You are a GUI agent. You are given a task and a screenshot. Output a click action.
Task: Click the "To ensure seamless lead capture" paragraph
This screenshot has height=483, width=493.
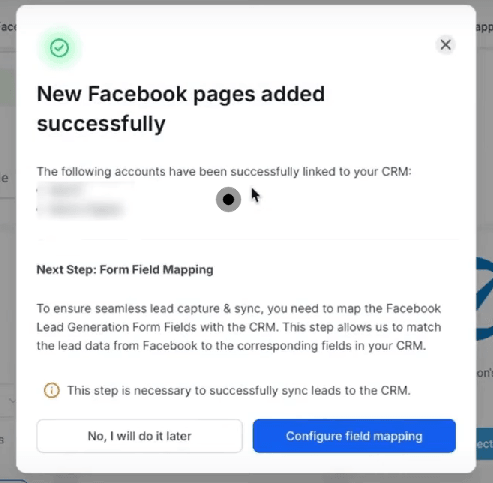tap(239, 327)
